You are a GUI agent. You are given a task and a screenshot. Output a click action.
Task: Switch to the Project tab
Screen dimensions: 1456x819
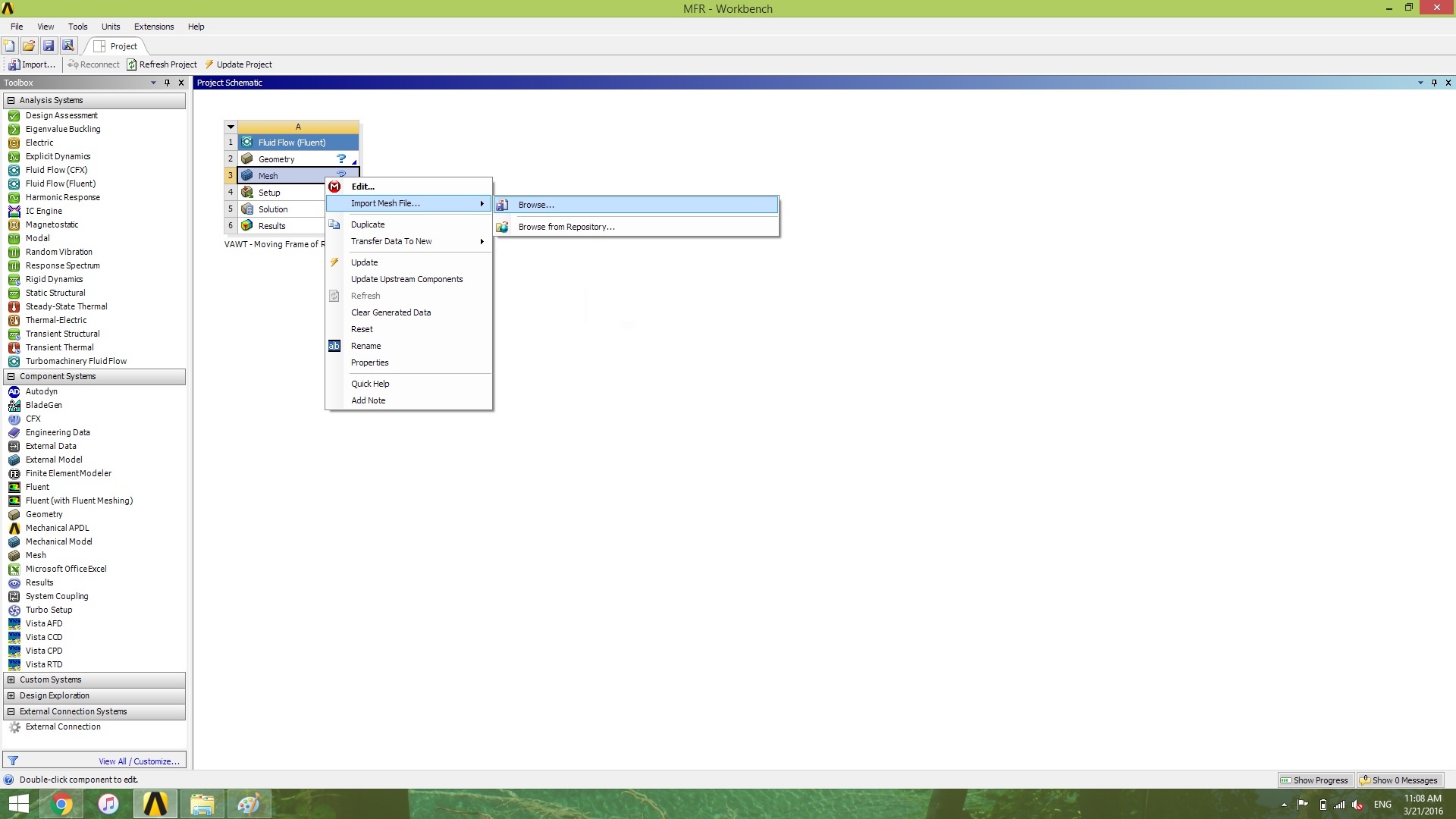point(116,46)
